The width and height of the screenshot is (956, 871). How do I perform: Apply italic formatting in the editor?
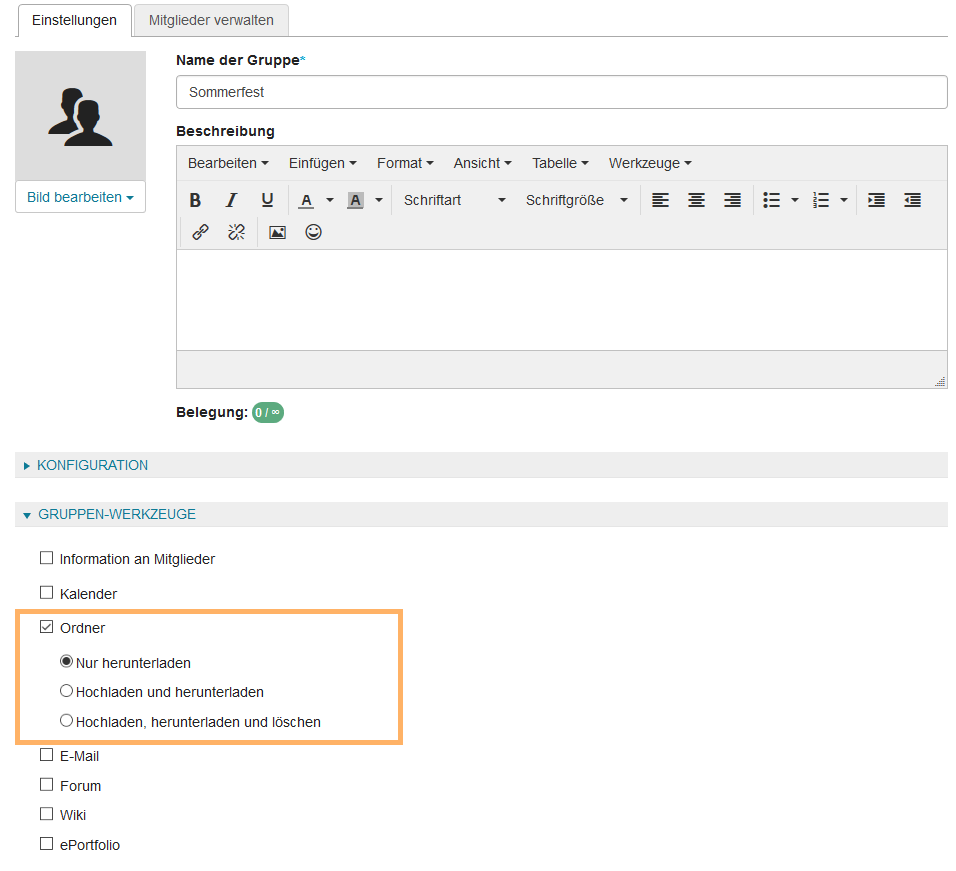[x=231, y=200]
